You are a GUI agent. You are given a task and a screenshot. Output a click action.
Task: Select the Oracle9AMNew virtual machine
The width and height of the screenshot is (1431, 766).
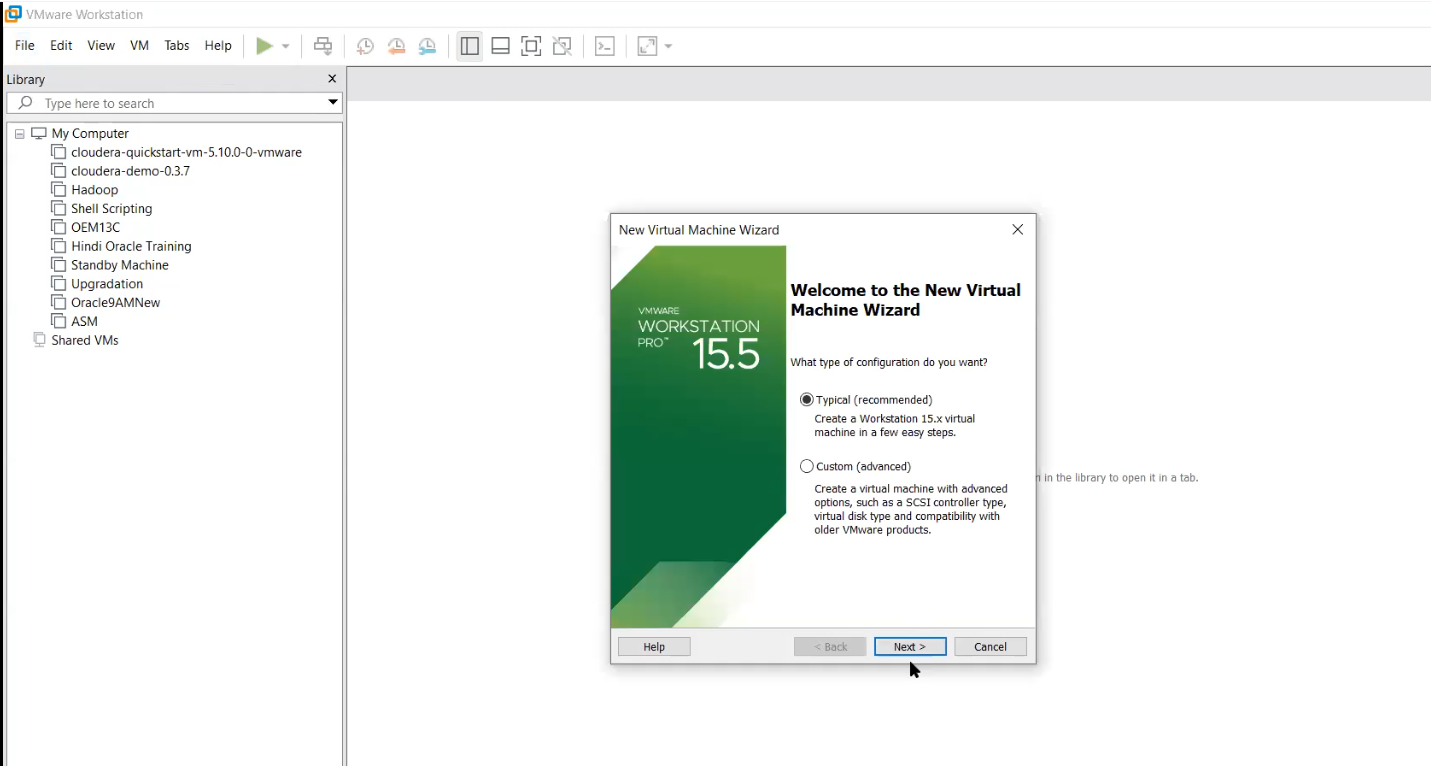pyautogui.click(x=115, y=303)
